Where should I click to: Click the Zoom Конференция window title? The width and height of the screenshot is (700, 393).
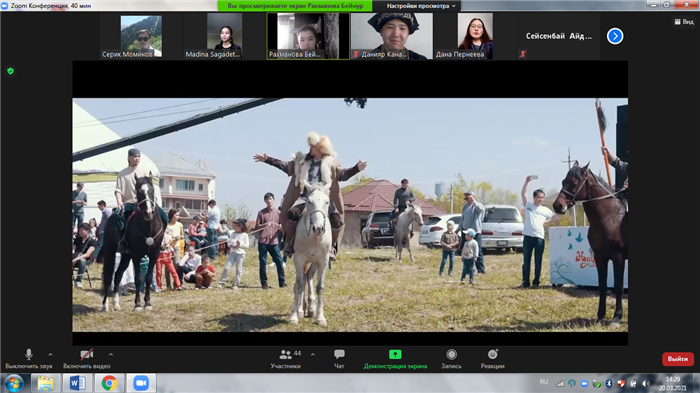(x=50, y=6)
